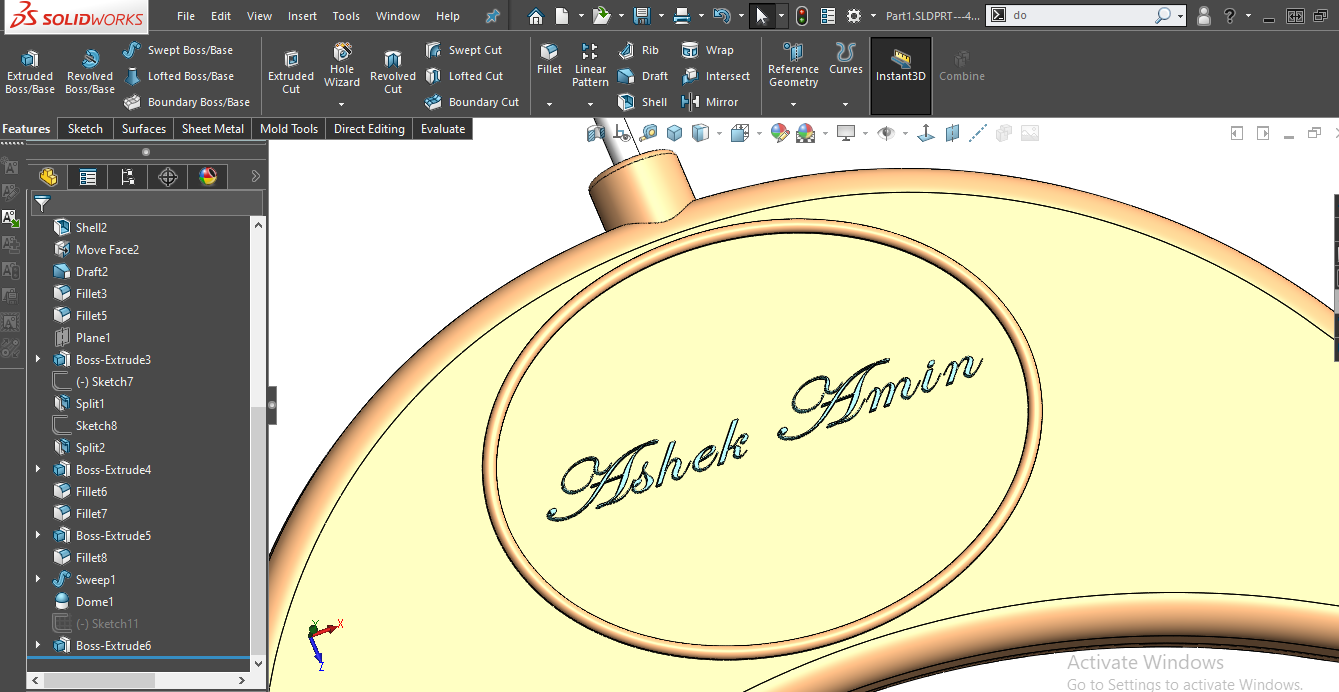The width and height of the screenshot is (1339, 692).
Task: Open the Fillet dropdown arrow
Action: pyautogui.click(x=549, y=104)
